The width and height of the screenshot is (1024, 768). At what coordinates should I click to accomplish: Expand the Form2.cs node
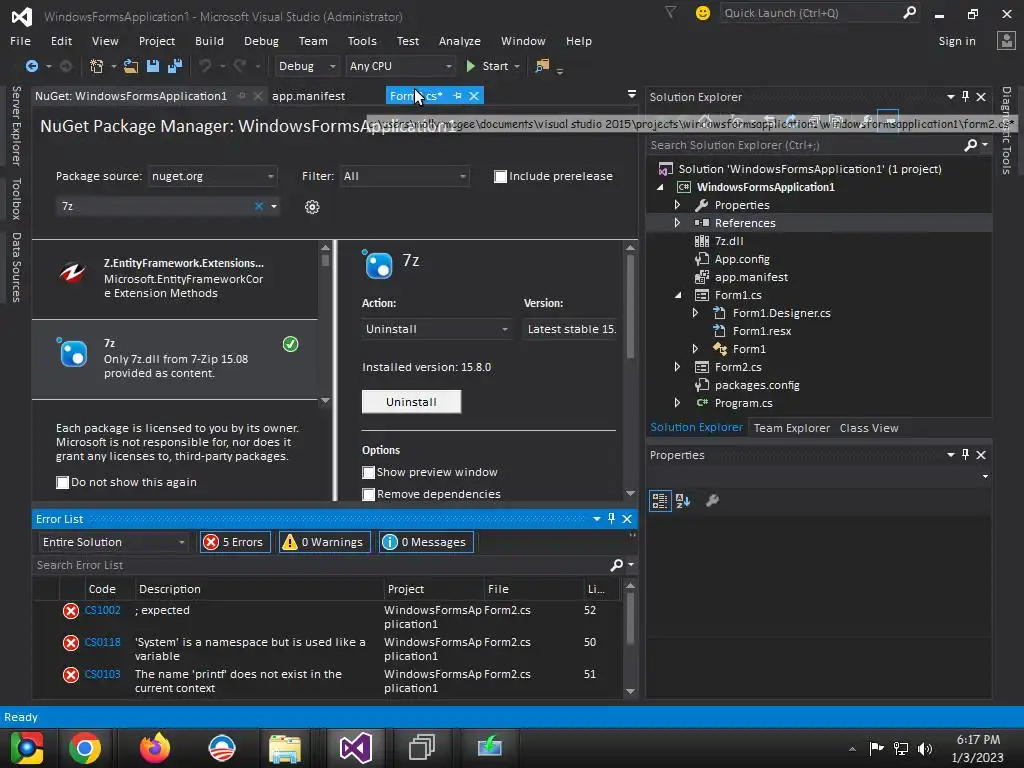coord(677,367)
